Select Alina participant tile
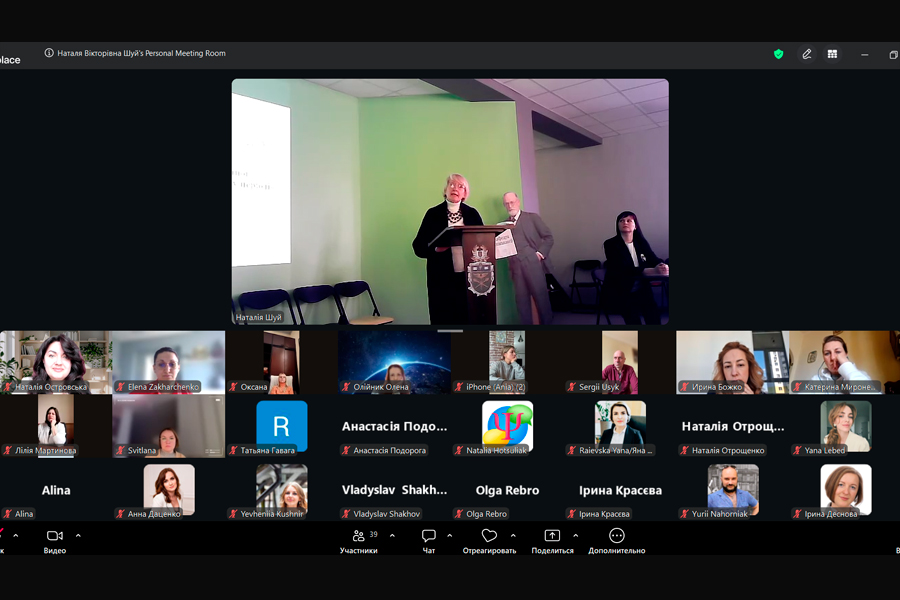The width and height of the screenshot is (900, 600). coord(56,490)
